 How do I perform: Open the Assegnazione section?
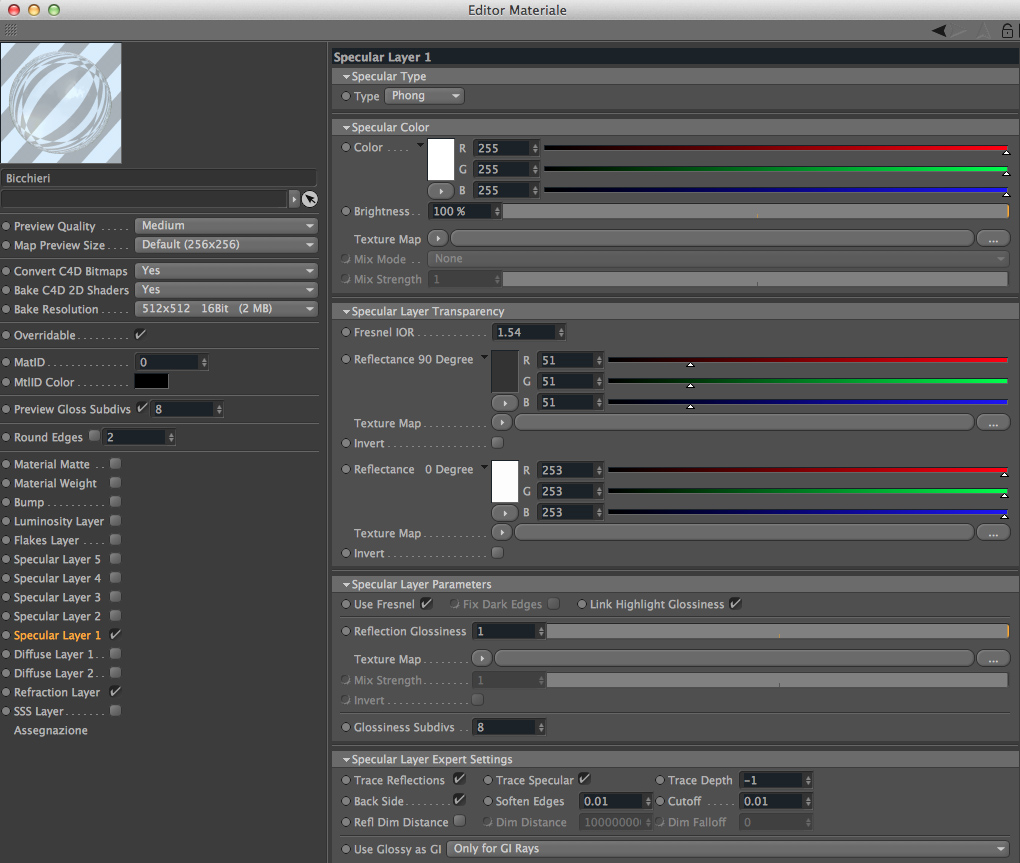click(x=51, y=730)
